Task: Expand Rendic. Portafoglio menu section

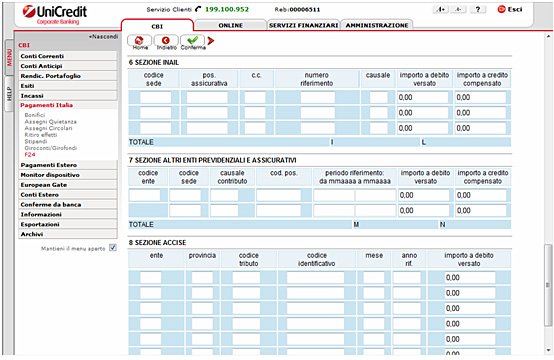Action: [68, 76]
